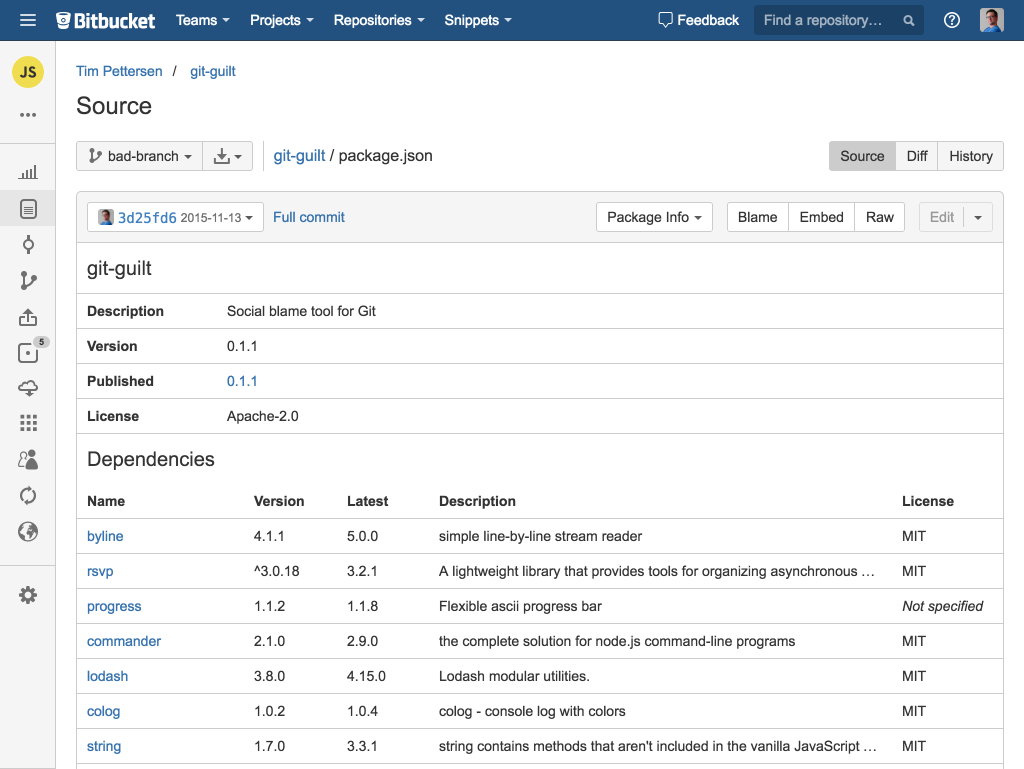Click the 'Apache-2.0' license value
The width and height of the screenshot is (1024, 769).
click(263, 416)
